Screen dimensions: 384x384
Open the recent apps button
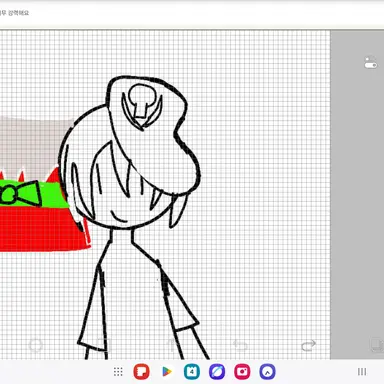[x=362, y=372]
